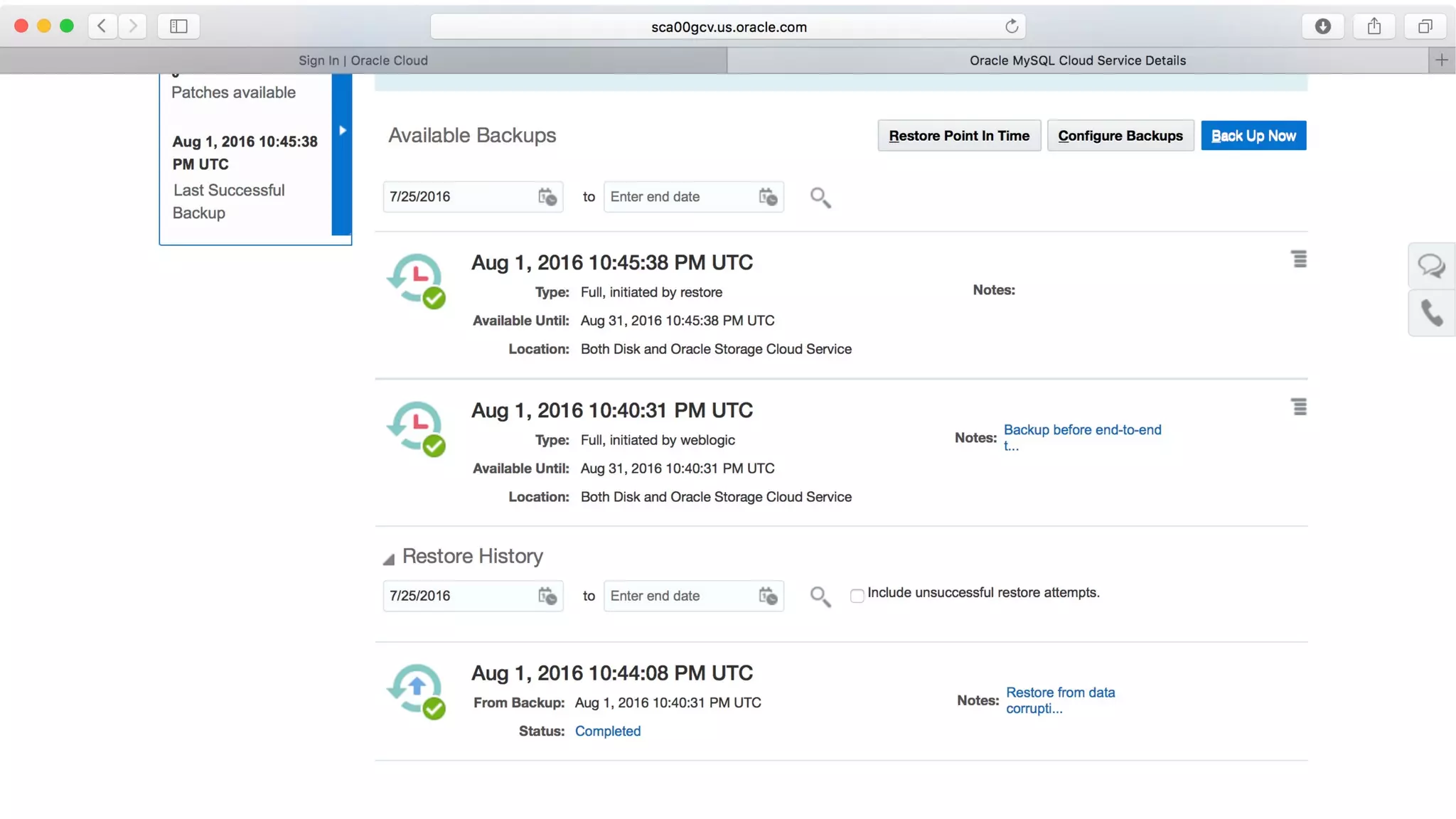Click search icon for Restore History
Screen dimensions: 1456x819
click(820, 596)
